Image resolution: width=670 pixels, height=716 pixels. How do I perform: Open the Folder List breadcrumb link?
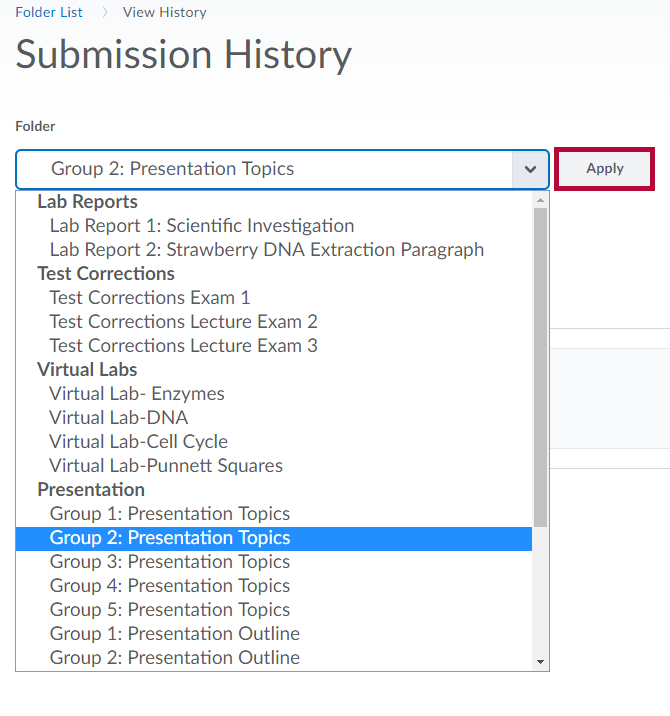tap(49, 13)
